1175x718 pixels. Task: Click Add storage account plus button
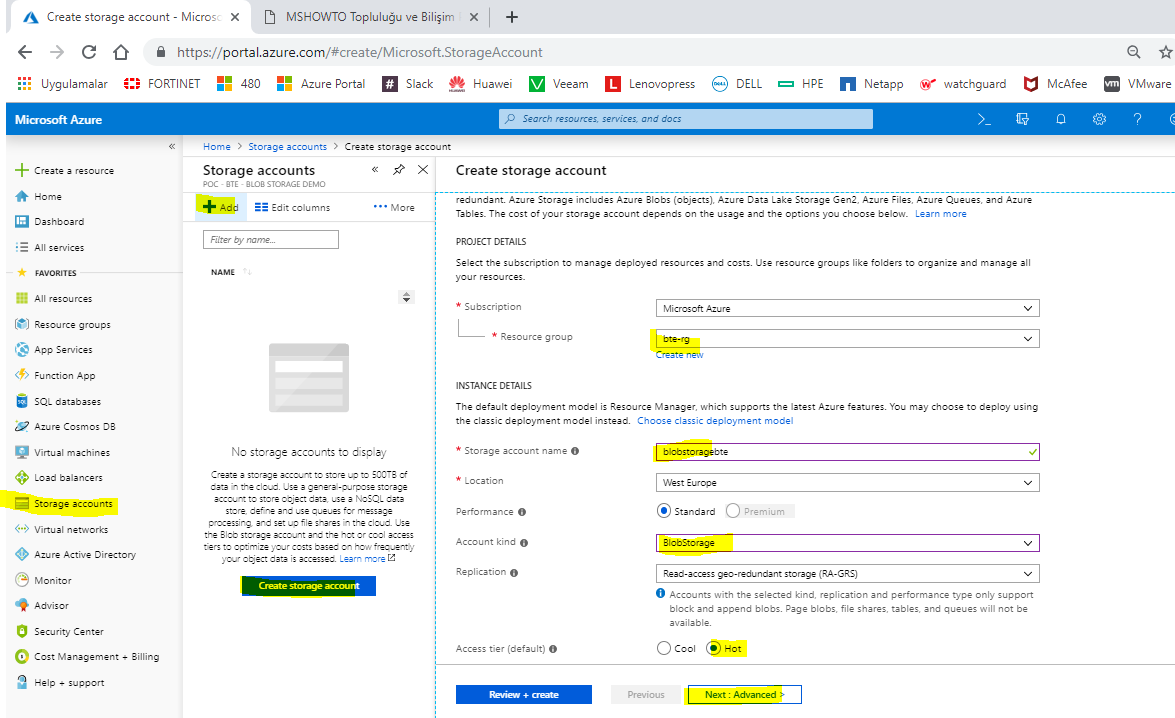click(x=220, y=207)
